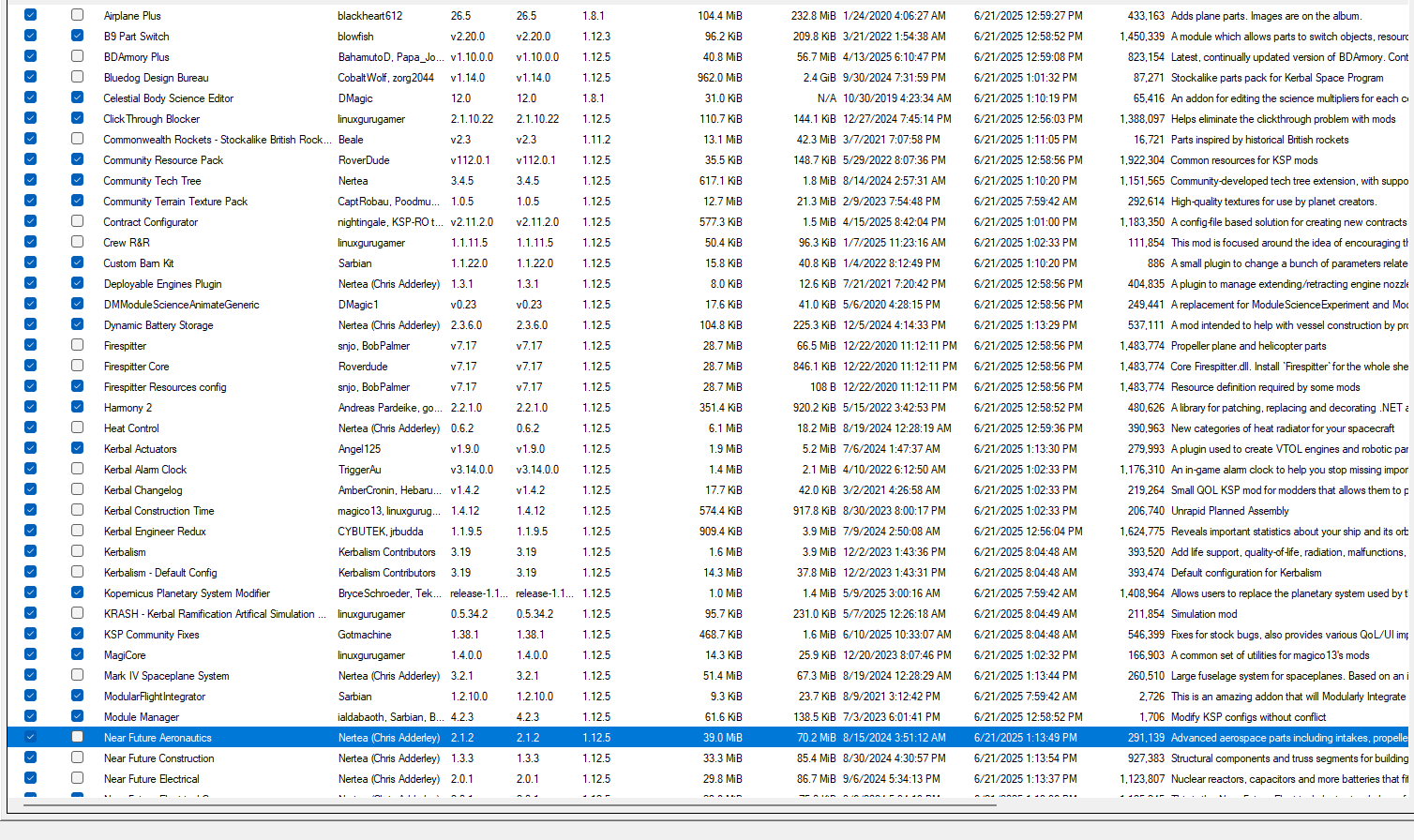Select the Custom Barn Kit mod name

point(139,263)
